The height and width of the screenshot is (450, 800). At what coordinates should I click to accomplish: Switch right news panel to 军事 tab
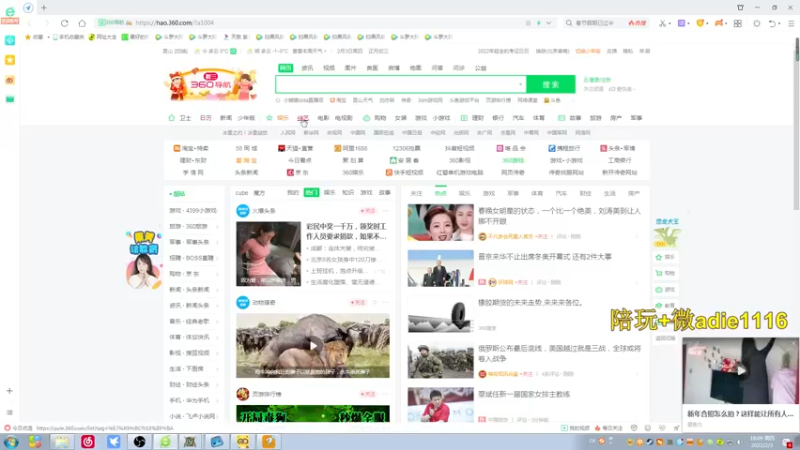(513, 193)
